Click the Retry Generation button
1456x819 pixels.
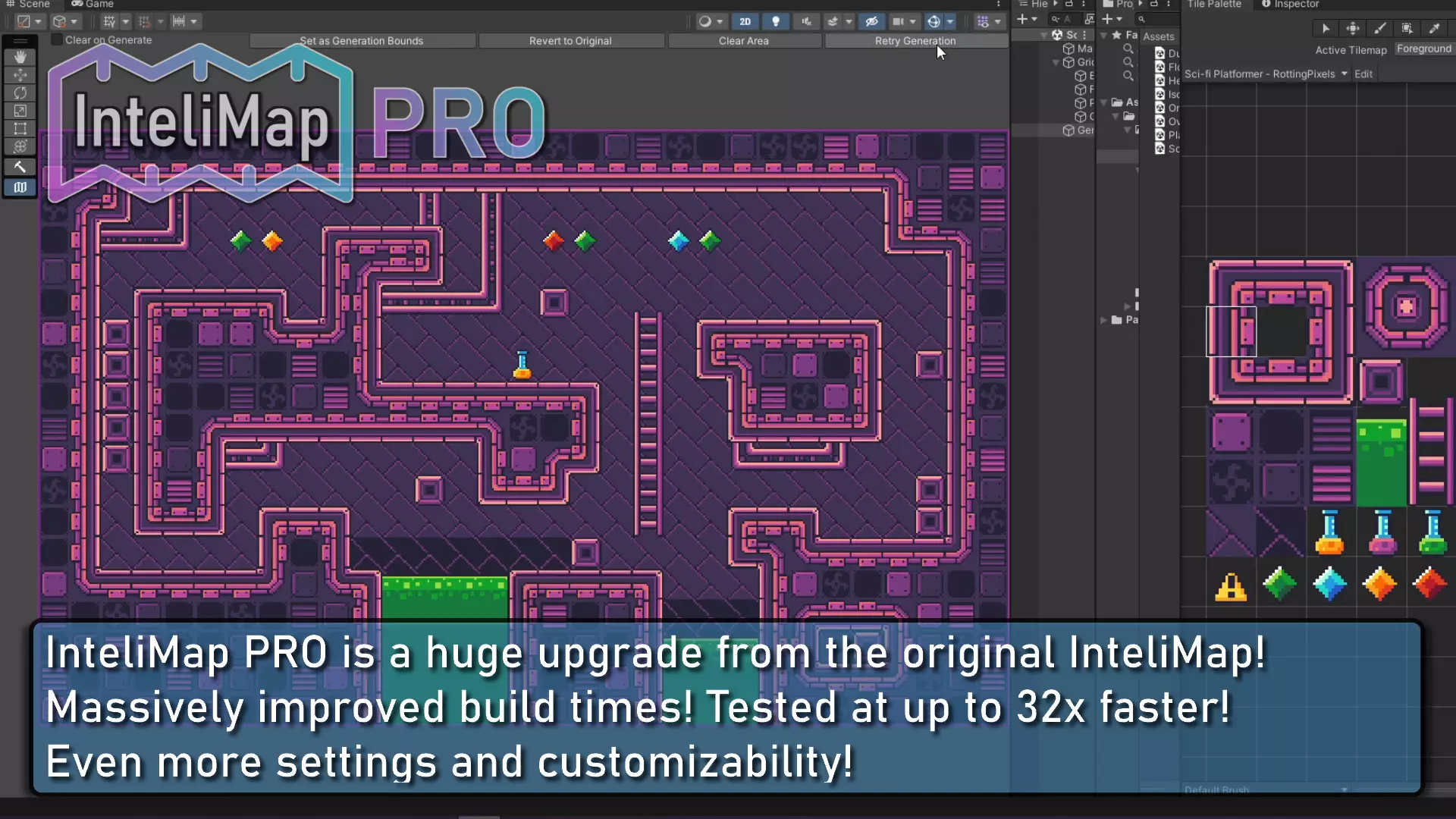[x=915, y=41]
